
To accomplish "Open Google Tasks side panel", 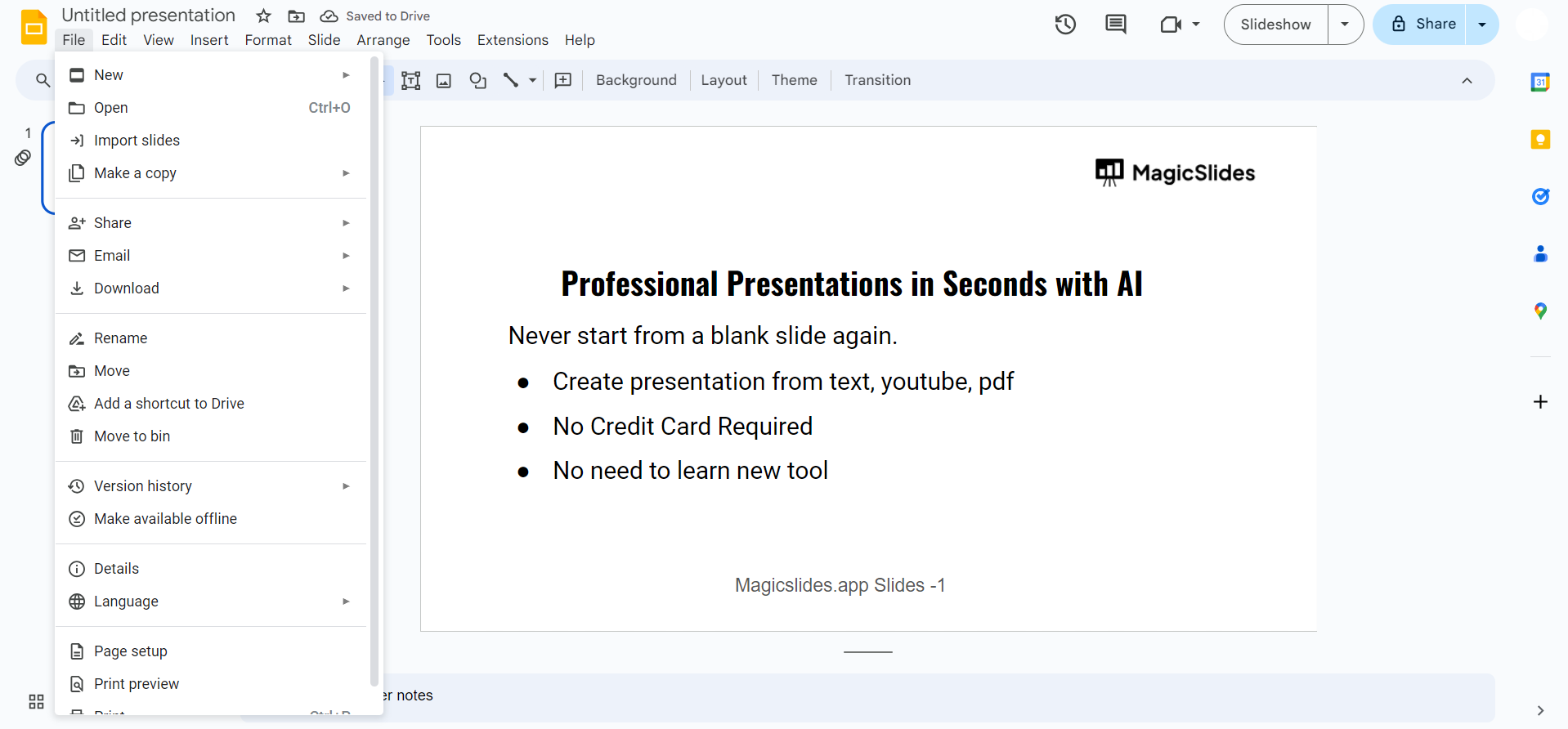I will (x=1540, y=196).
